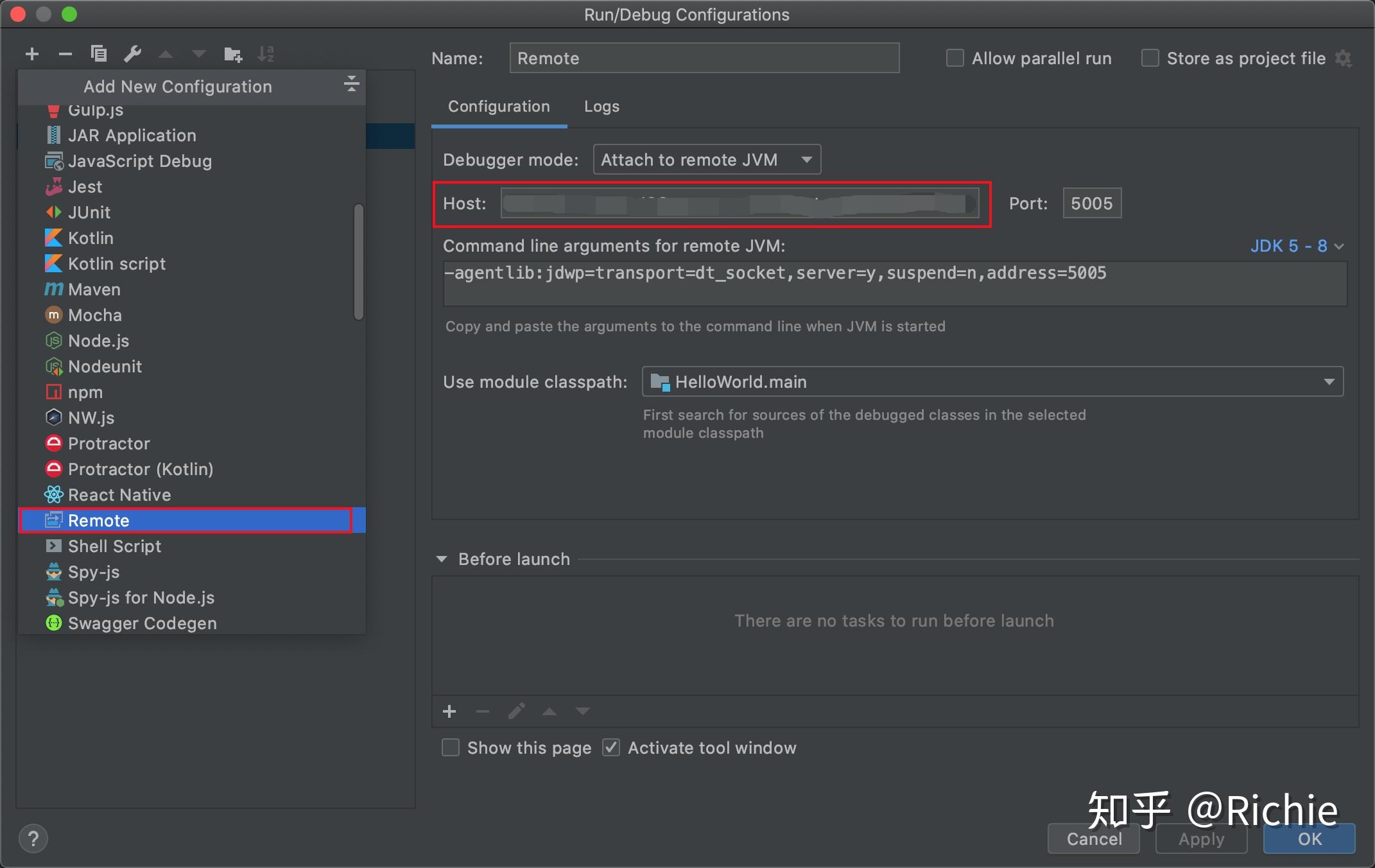Open the JDK 5 - 8 version dropdown
Image resolution: width=1375 pixels, height=868 pixels.
click(x=1297, y=246)
